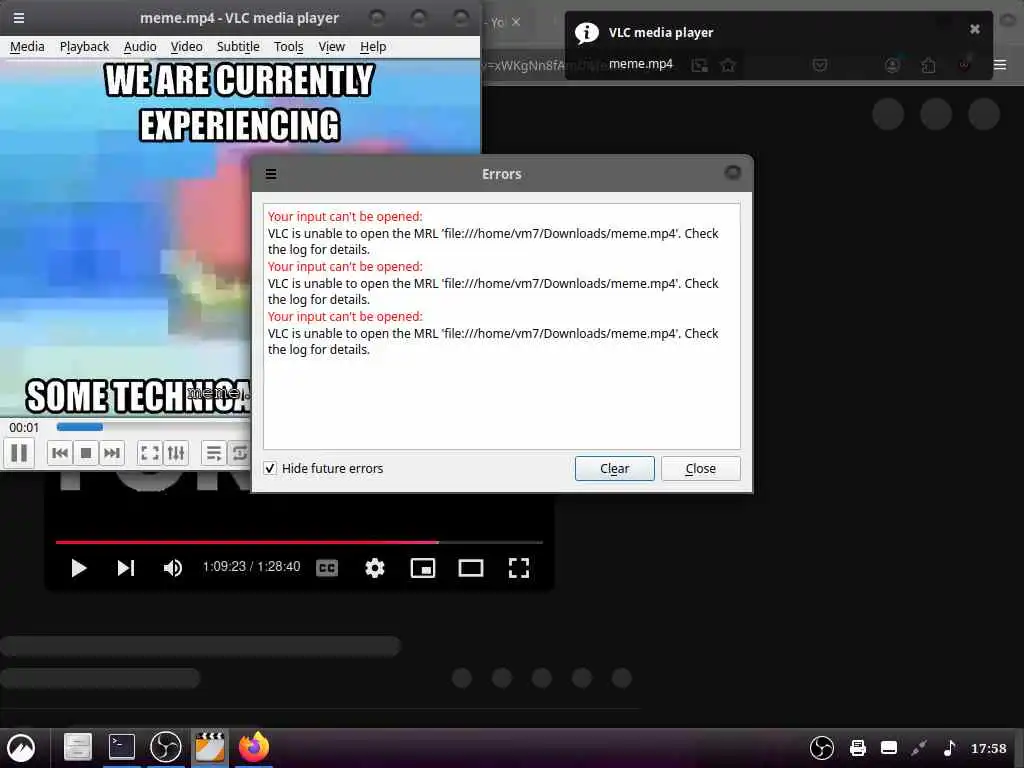Open Firefox hamburger menu
The width and height of the screenshot is (1024, 768).
click(1000, 65)
